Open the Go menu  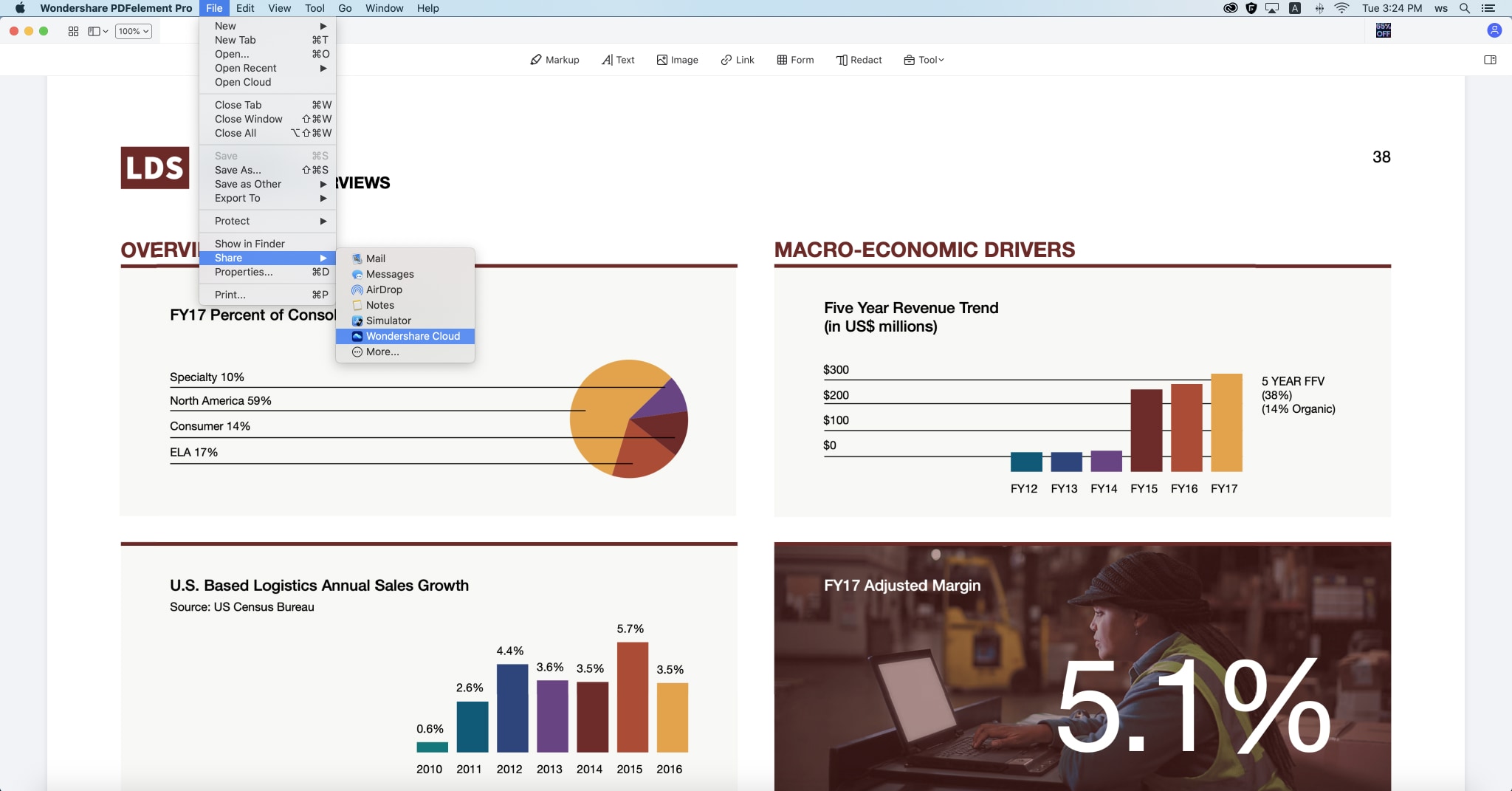345,8
